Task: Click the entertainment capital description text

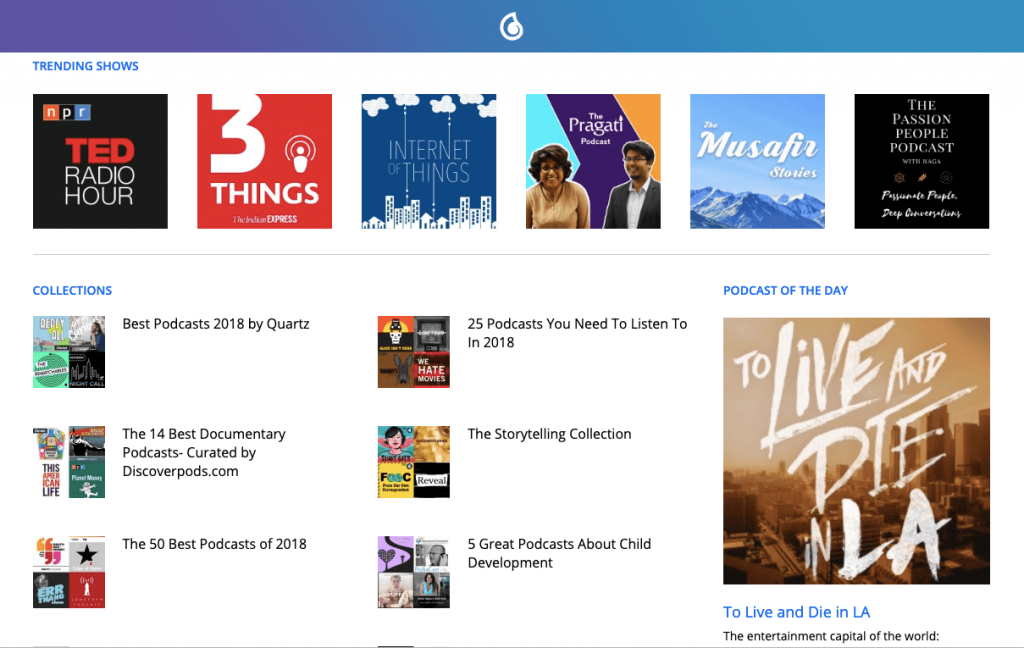Action: pyautogui.click(x=831, y=636)
